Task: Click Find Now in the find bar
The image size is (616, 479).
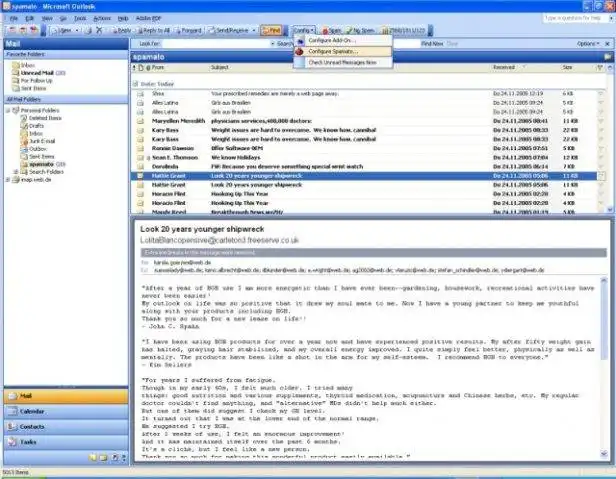Action: [x=432, y=44]
